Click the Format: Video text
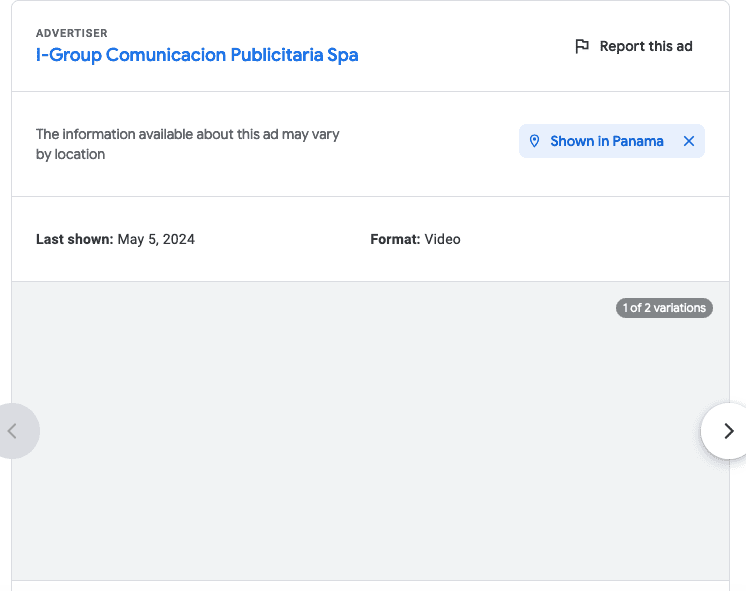 [x=415, y=239]
